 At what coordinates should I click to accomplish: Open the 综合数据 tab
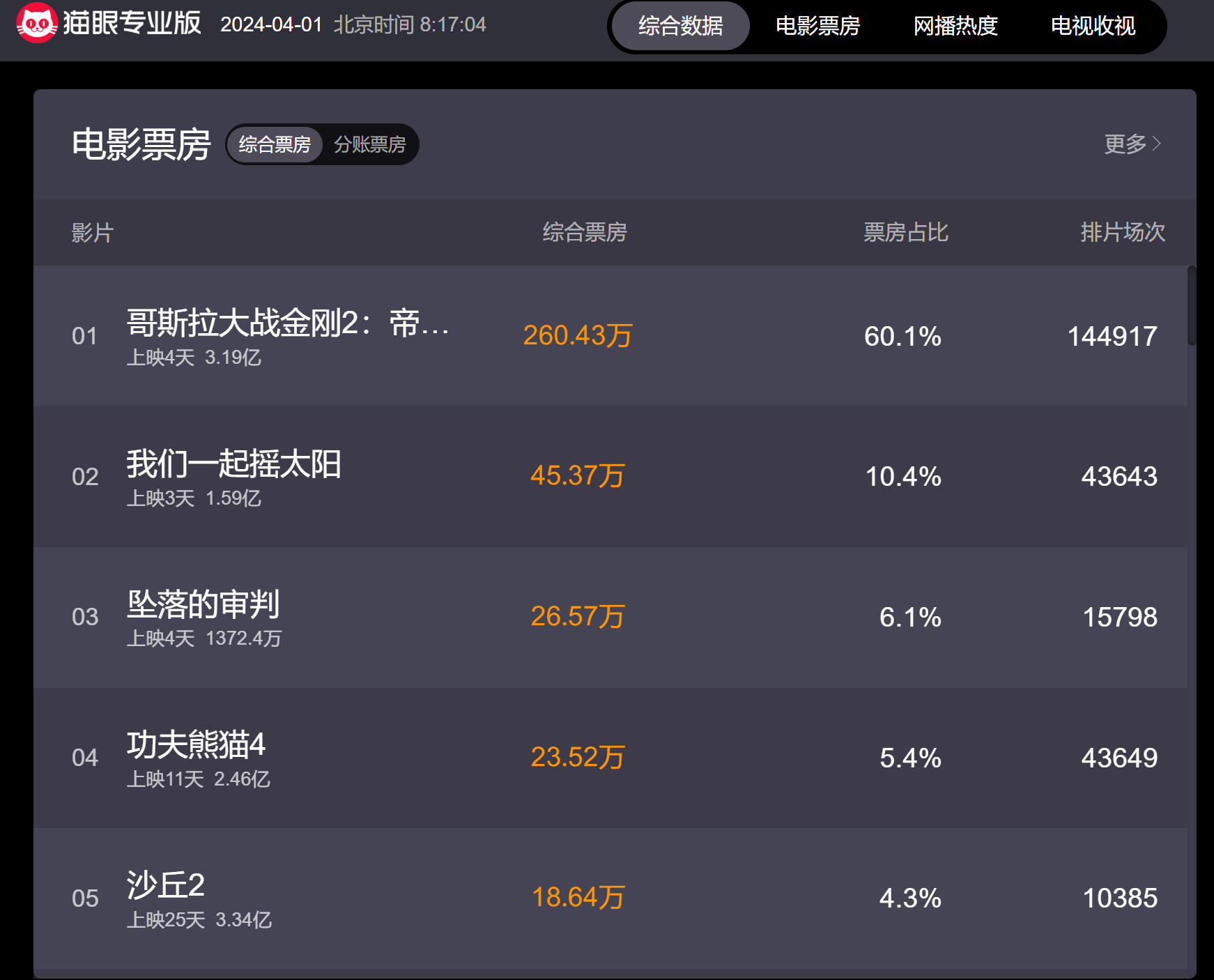680,26
